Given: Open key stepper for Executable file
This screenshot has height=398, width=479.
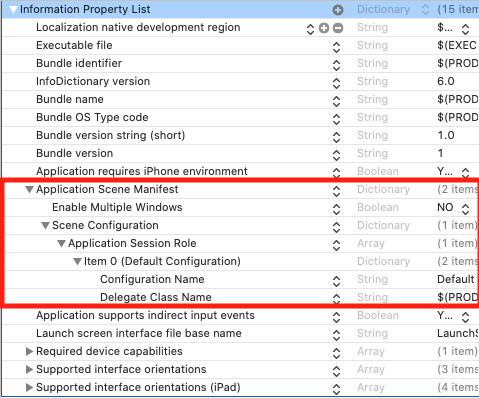Looking at the screenshot, I should click(336, 47).
